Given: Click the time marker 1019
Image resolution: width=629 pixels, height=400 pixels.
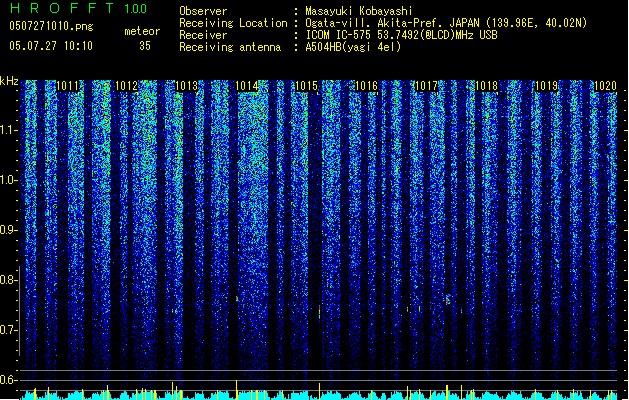Looking at the screenshot, I should 546,86.
